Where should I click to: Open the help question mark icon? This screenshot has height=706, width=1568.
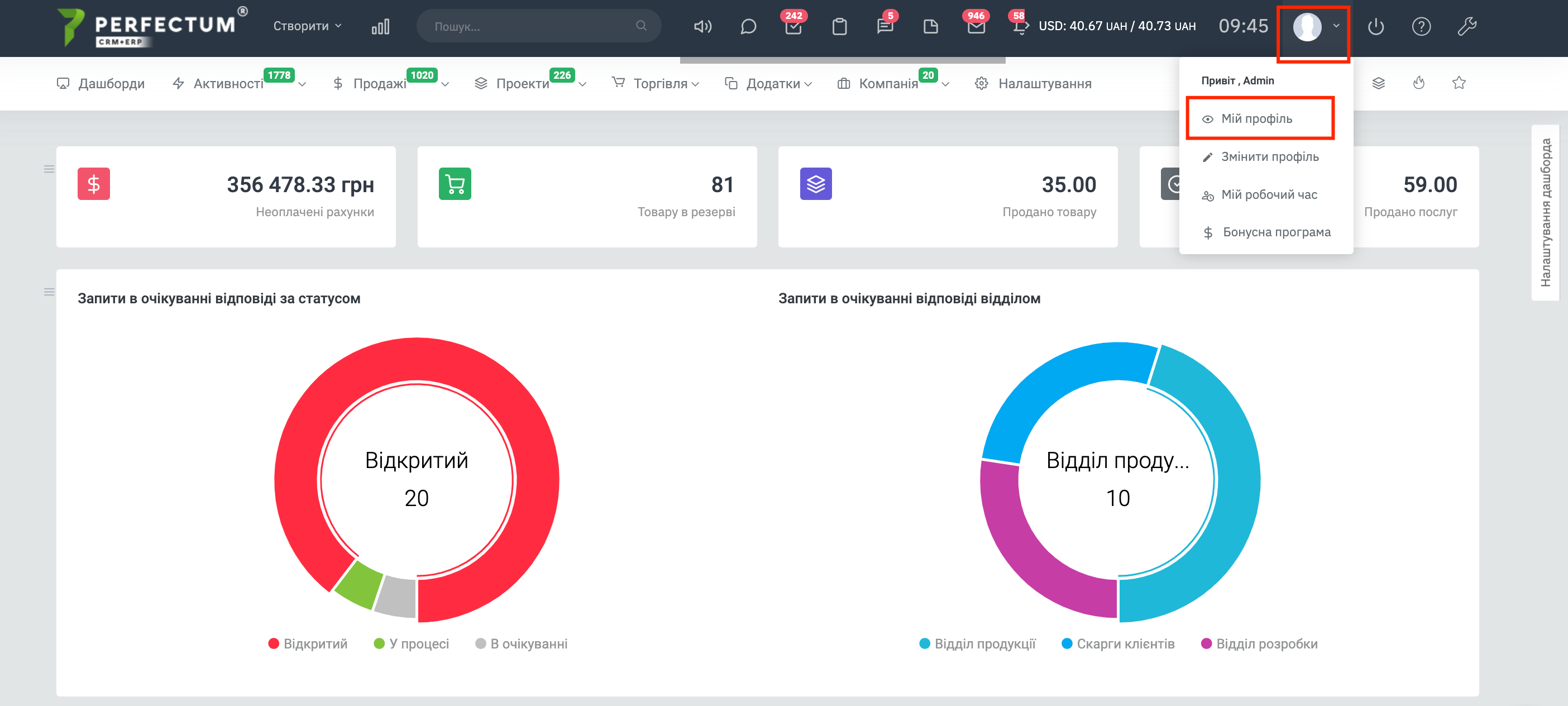[x=1421, y=26]
